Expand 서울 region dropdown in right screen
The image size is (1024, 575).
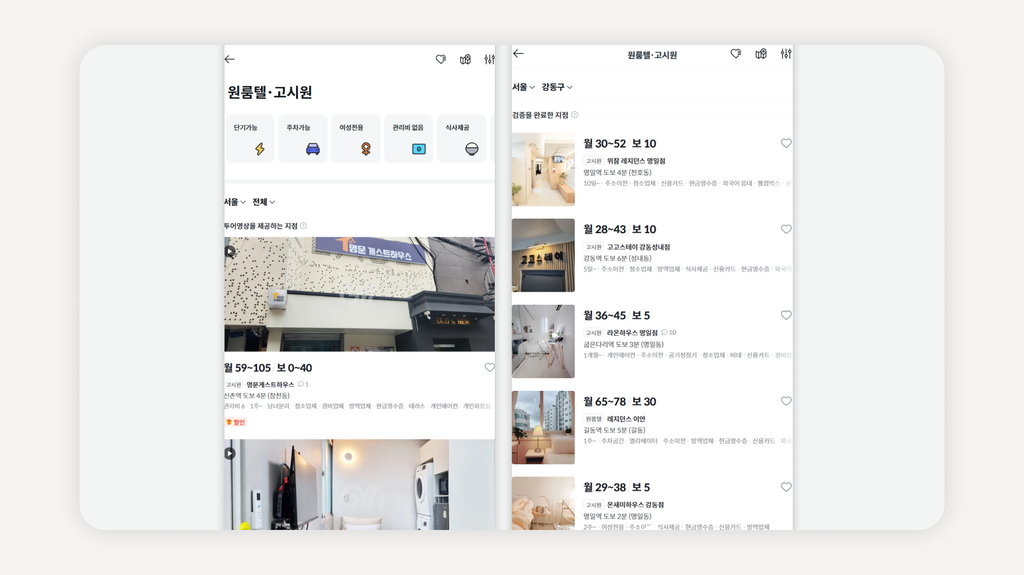(524, 87)
